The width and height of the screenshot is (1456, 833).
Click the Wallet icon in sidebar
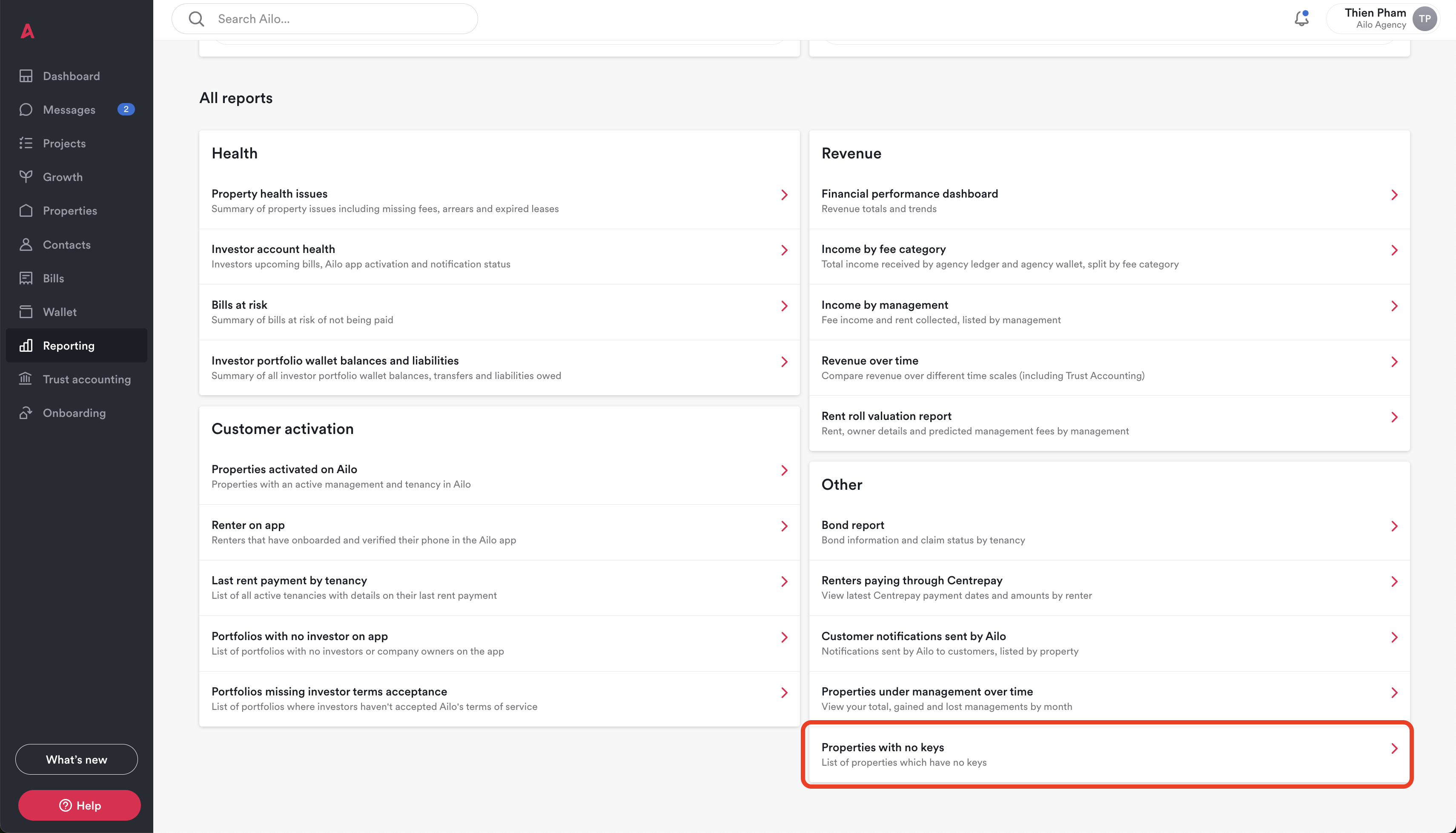26,312
